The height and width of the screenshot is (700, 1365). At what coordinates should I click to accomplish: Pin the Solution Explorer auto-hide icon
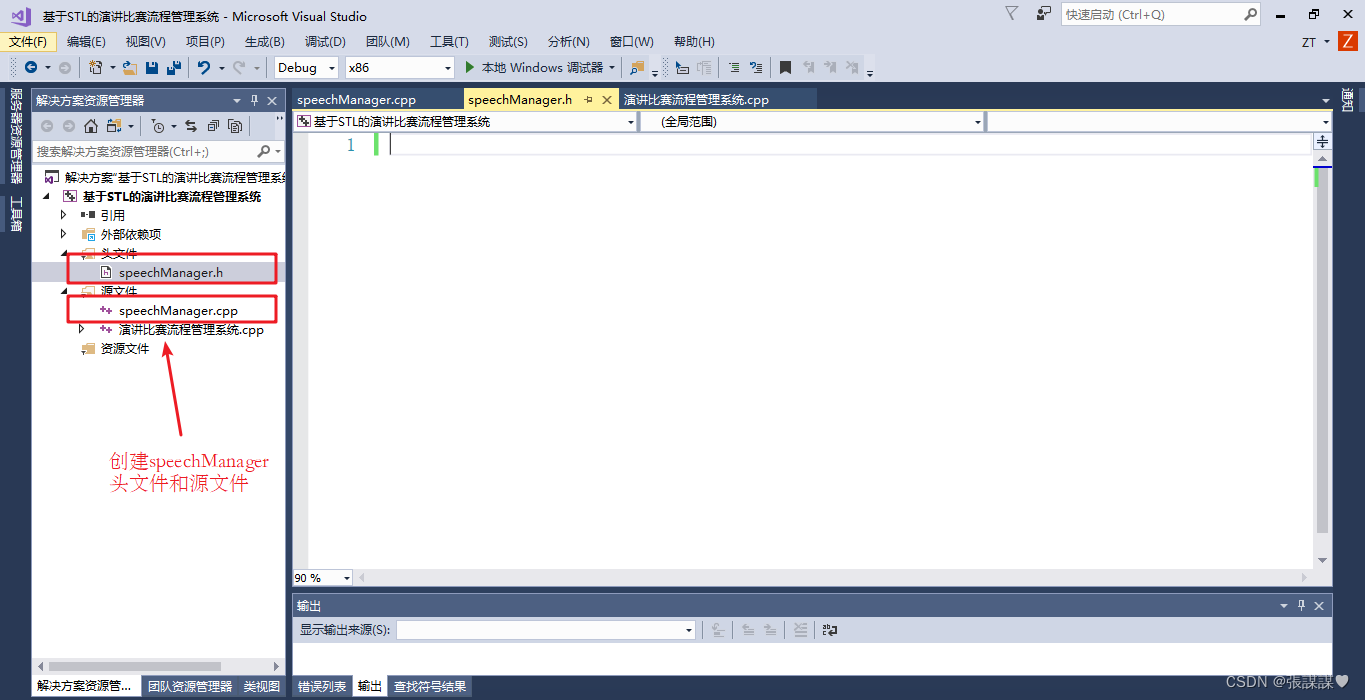[254, 100]
